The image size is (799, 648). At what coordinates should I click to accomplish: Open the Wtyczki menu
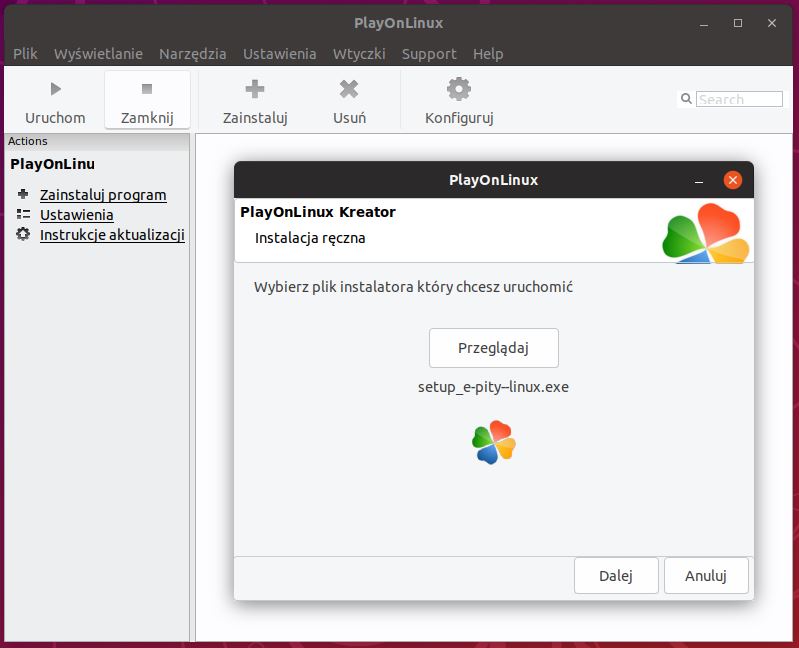click(x=358, y=54)
